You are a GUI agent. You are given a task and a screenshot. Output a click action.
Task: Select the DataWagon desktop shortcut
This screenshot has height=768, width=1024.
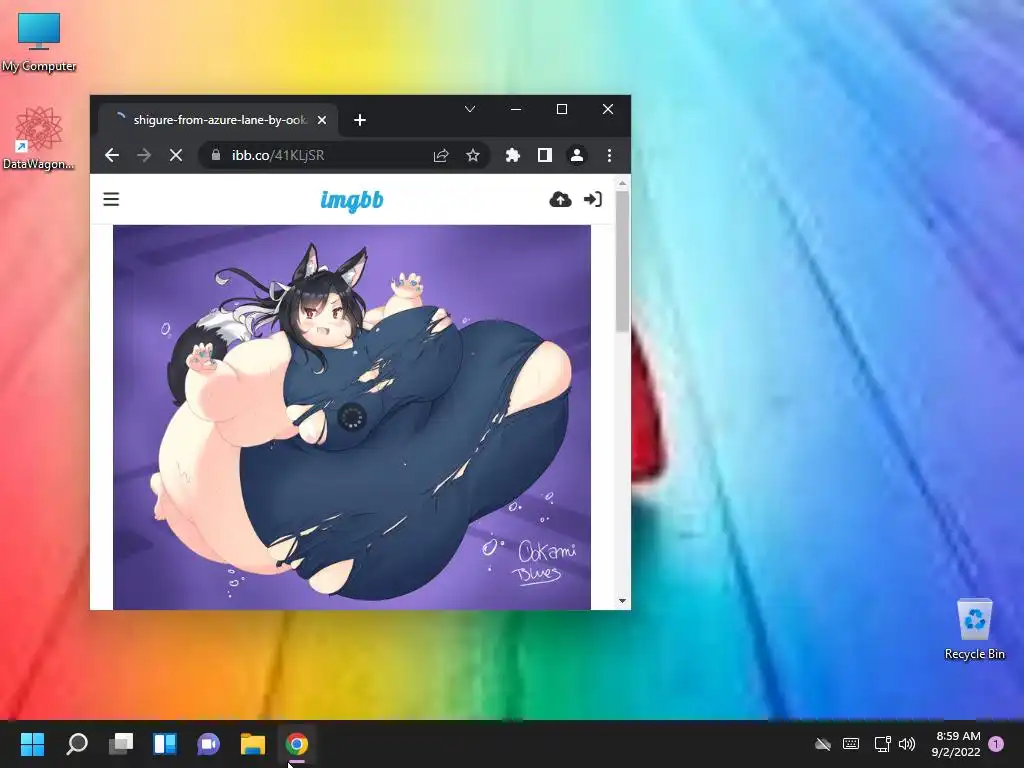[39, 138]
